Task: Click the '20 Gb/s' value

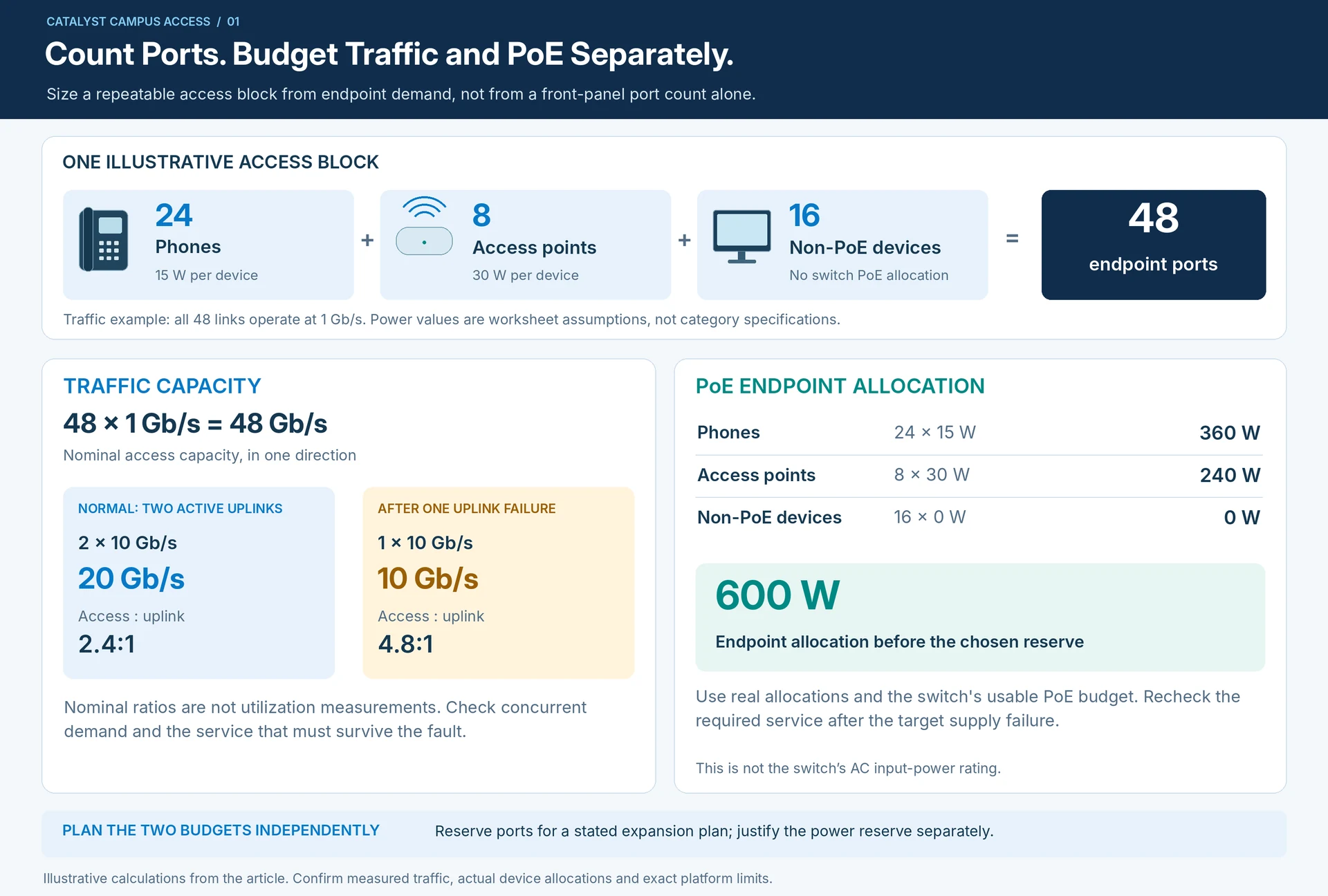Action: (131, 579)
